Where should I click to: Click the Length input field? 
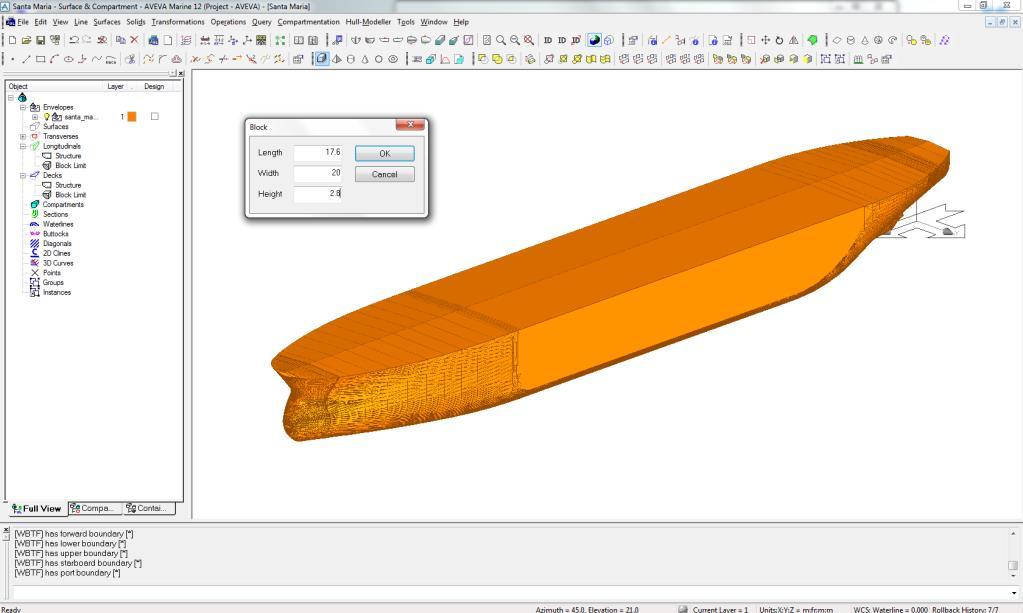(318, 153)
